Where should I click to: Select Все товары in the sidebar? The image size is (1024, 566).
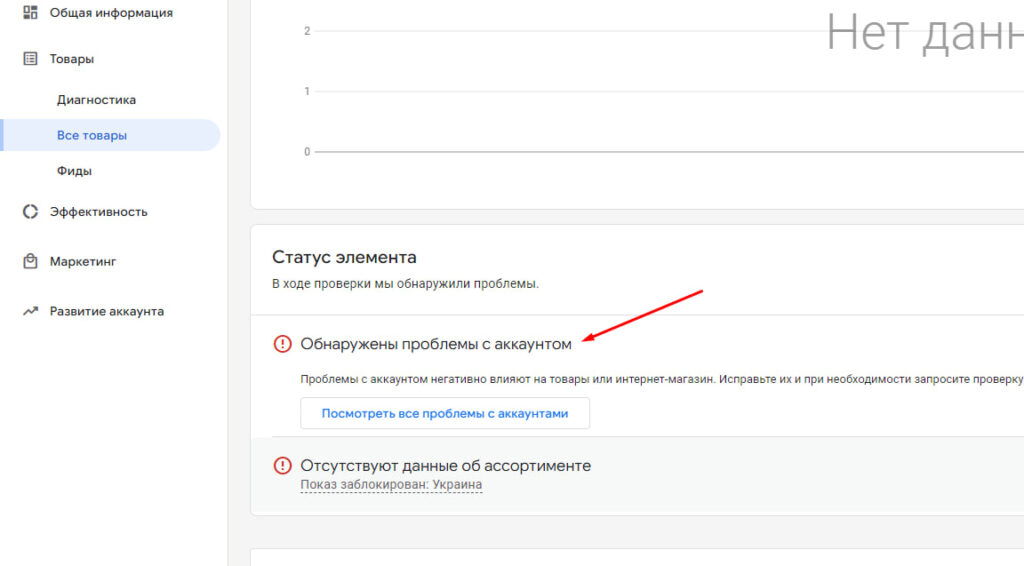91,135
